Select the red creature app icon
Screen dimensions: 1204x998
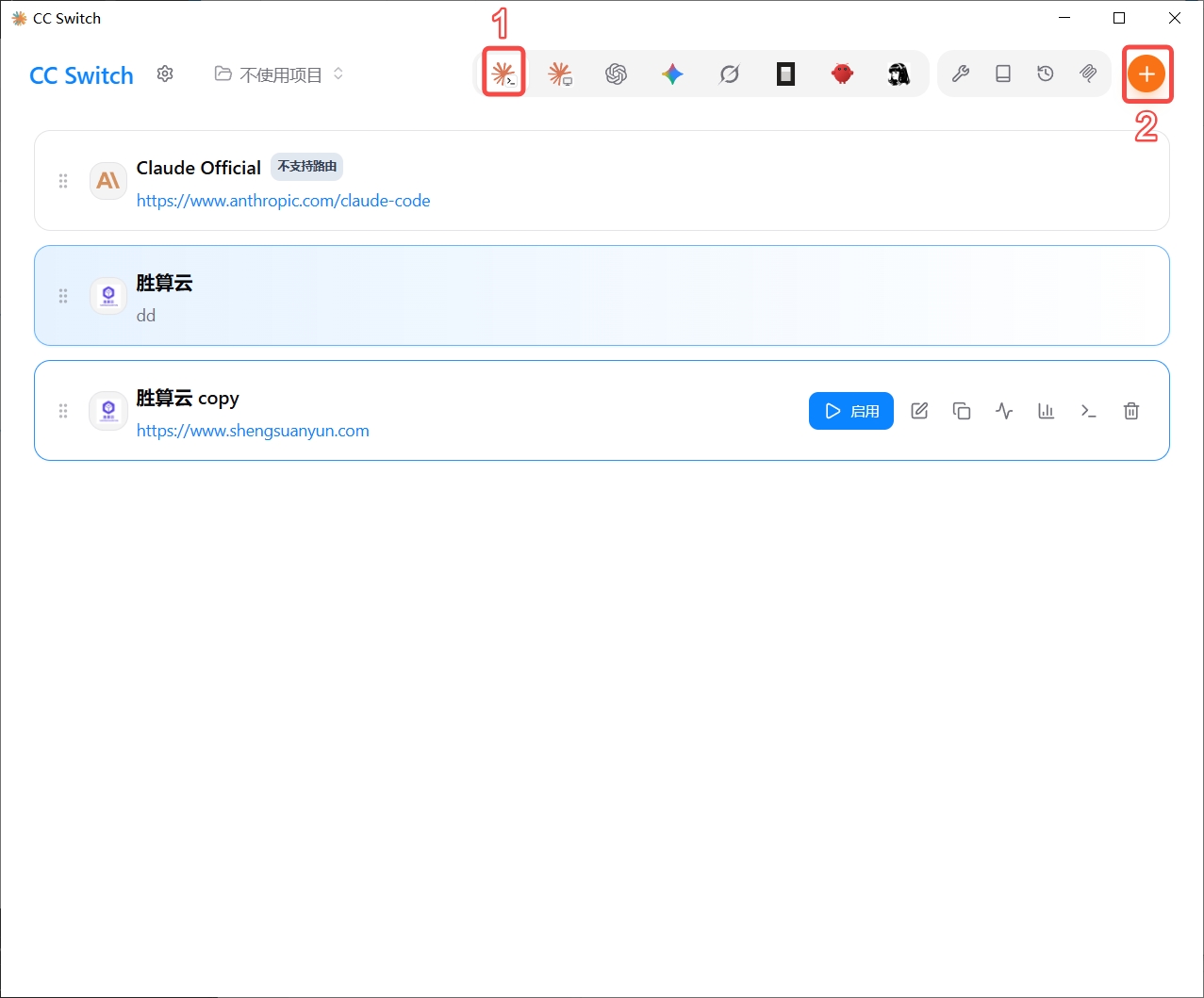tap(843, 74)
